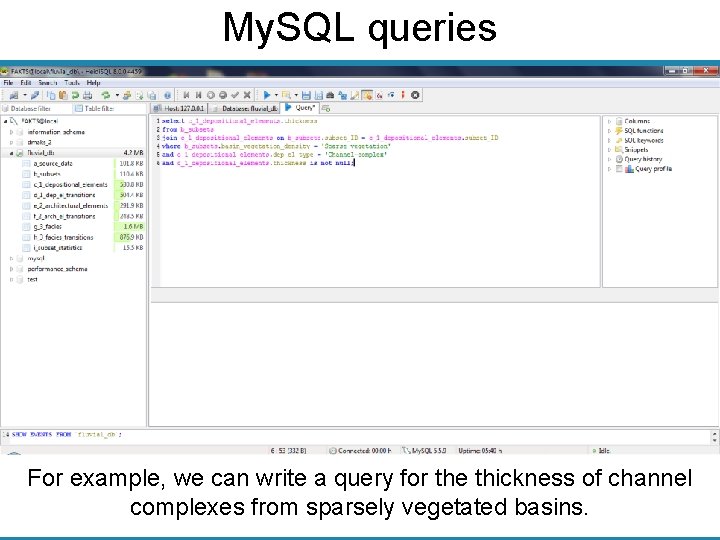Viewport: 720px width, 540px height.
Task: Click the blue help info icon
Action: coord(168,95)
